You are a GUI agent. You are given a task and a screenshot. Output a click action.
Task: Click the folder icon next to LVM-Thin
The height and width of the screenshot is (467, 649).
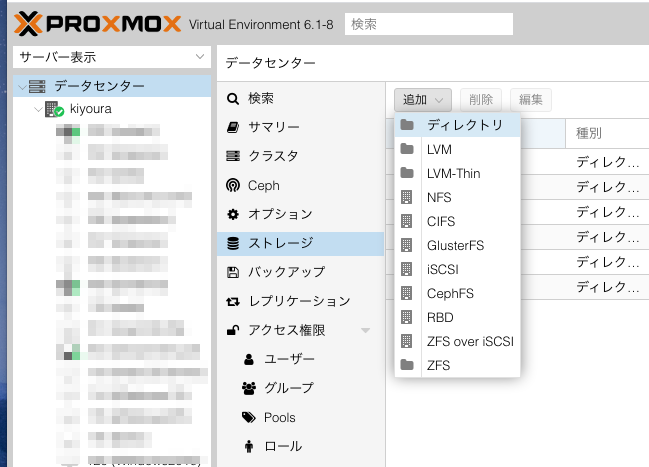point(407,173)
